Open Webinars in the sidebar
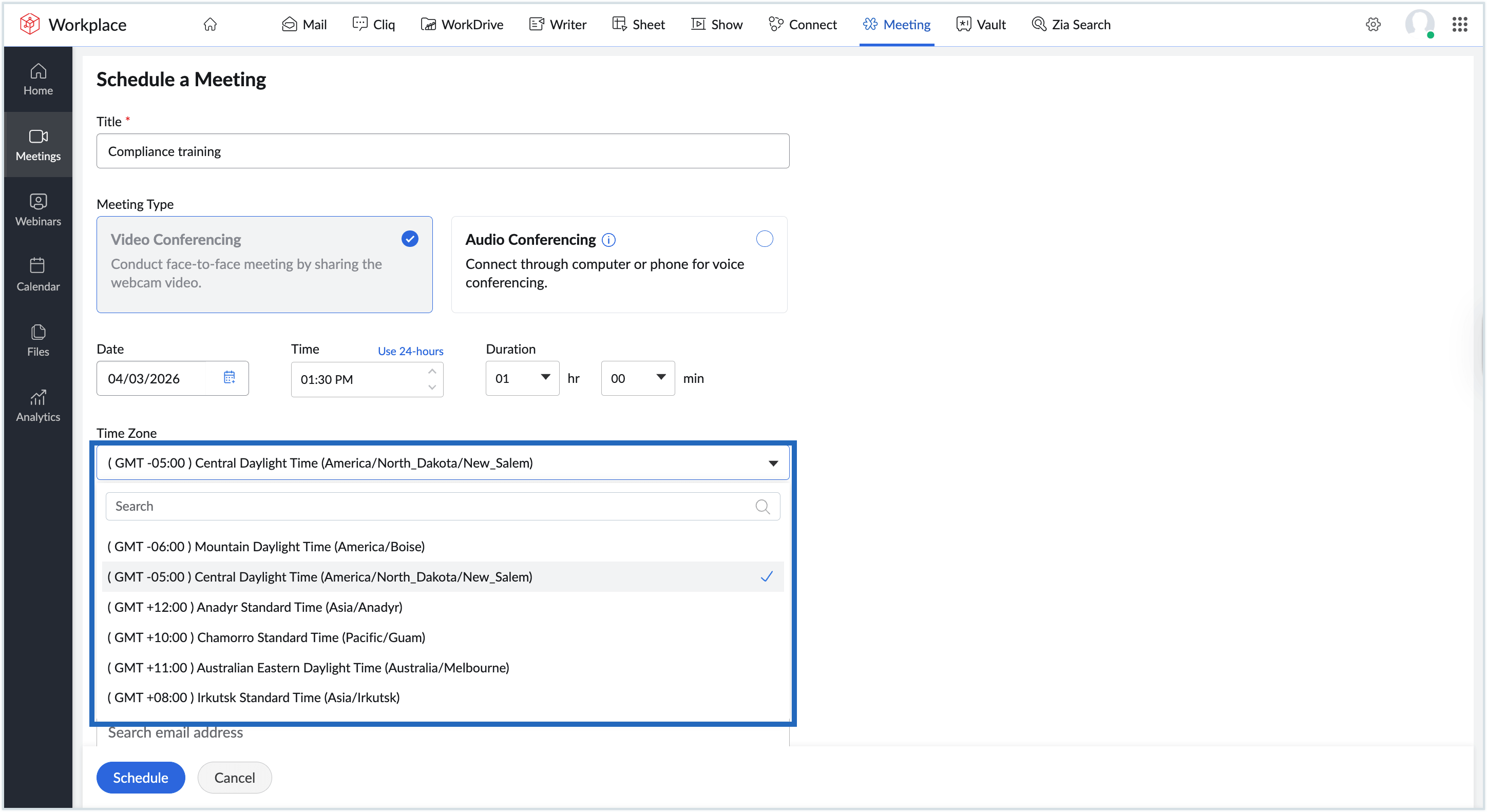 pos(38,209)
